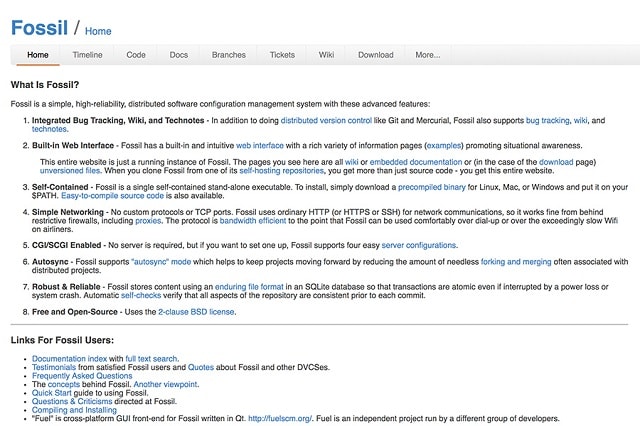Click the Fossil title logo
This screenshot has width=640, height=426.
pos(39,28)
